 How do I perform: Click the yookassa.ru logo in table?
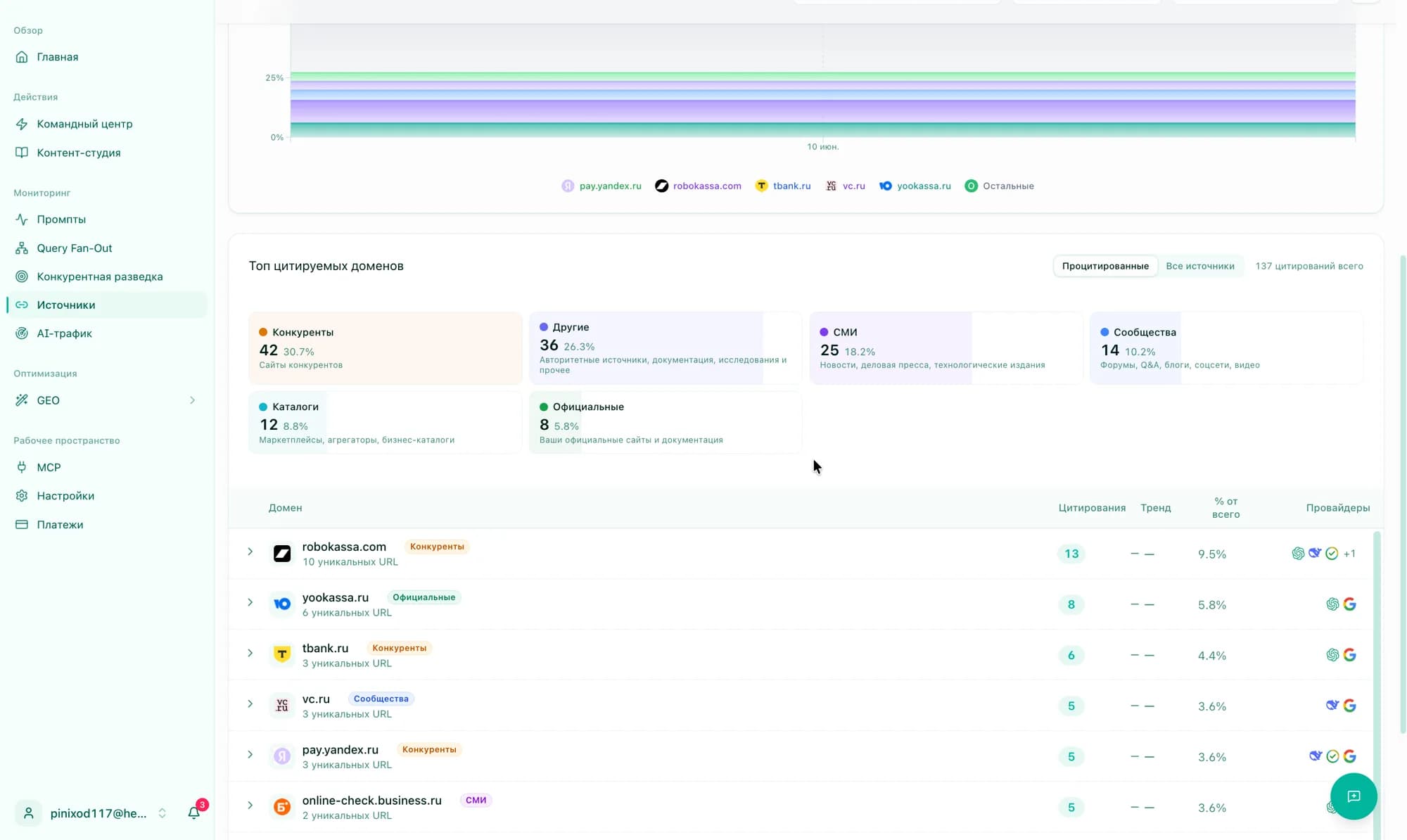(x=282, y=604)
